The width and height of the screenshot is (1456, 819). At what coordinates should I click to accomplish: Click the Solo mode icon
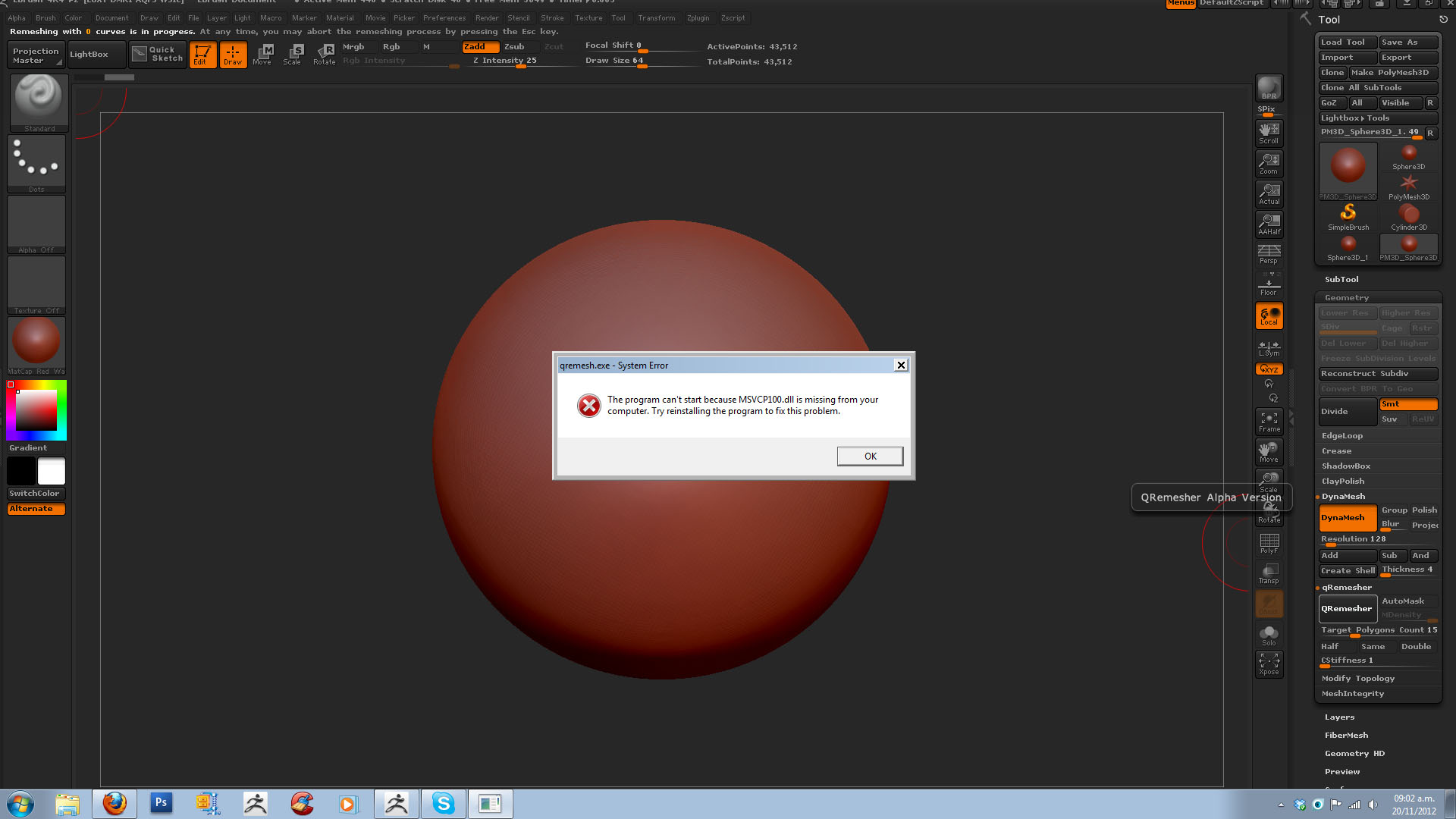click(1269, 635)
